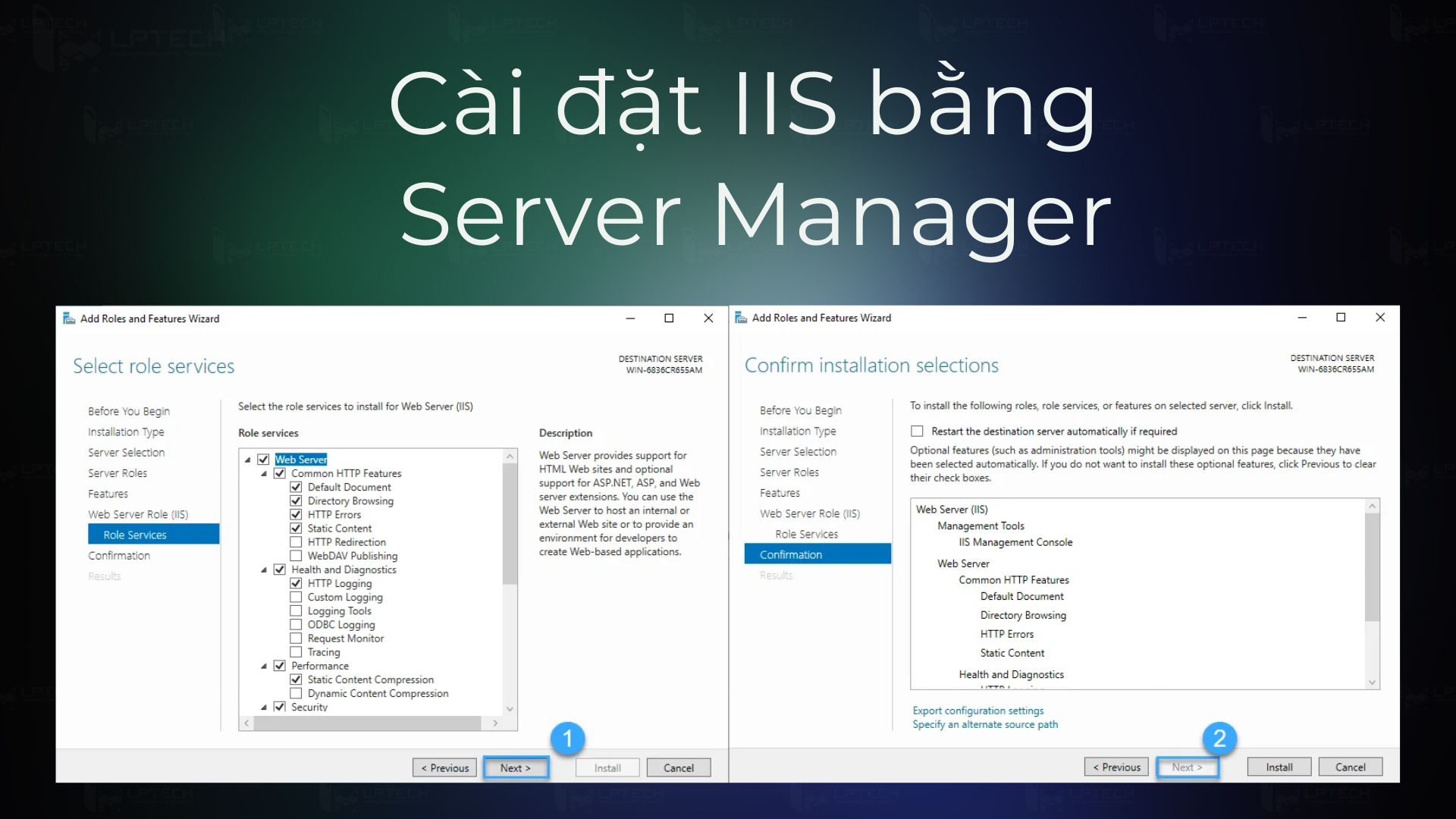Viewport: 1456px width, 819px height.
Task: Click Previous button in left wizard
Action: 445,767
